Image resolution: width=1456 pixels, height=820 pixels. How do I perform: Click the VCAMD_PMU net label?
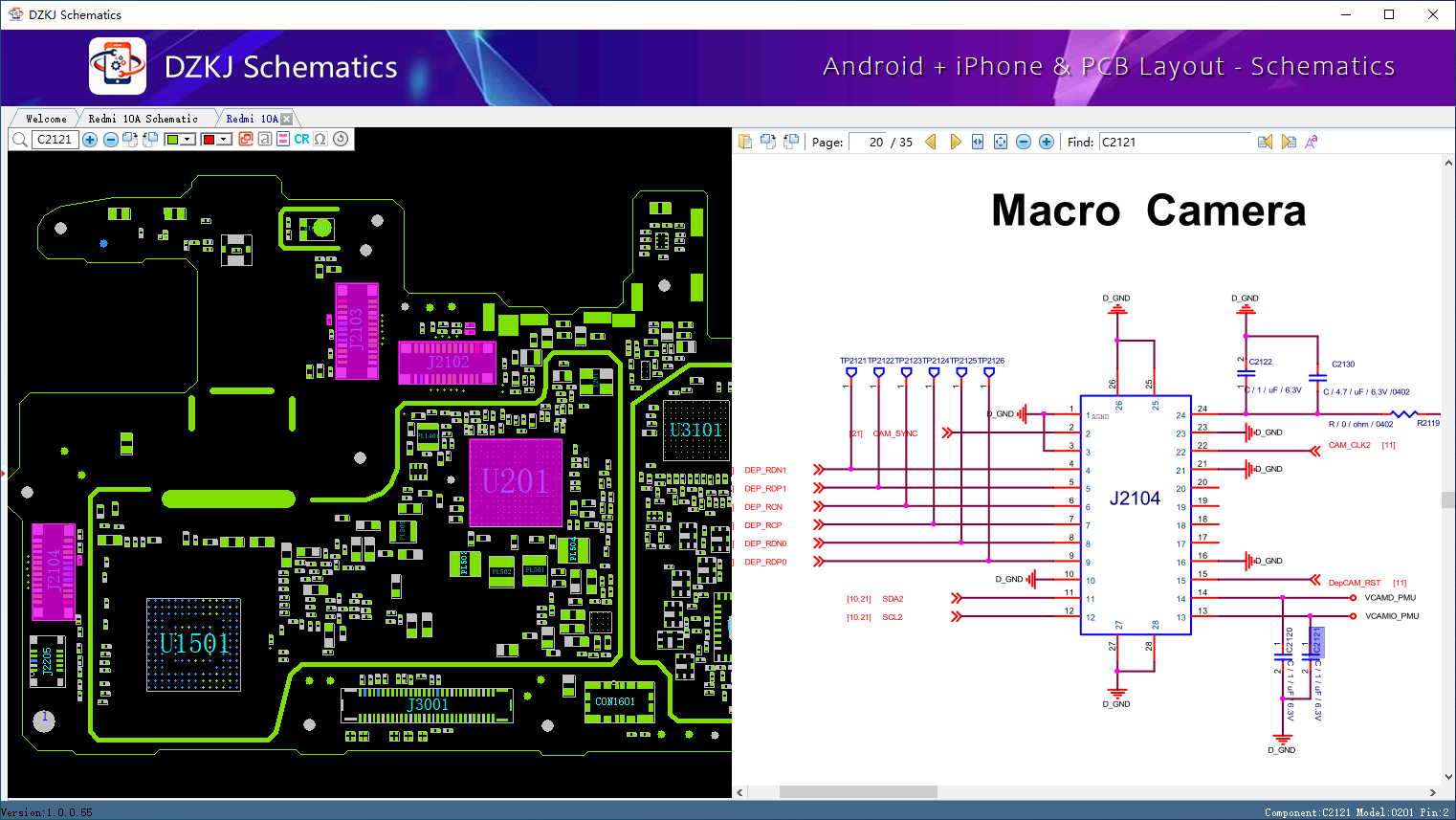tap(1390, 598)
